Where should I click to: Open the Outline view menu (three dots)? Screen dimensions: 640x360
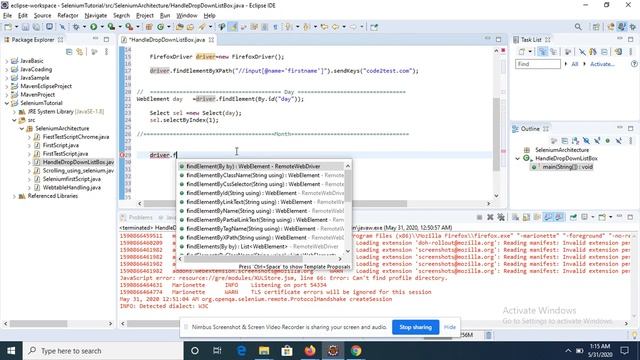coord(631,141)
